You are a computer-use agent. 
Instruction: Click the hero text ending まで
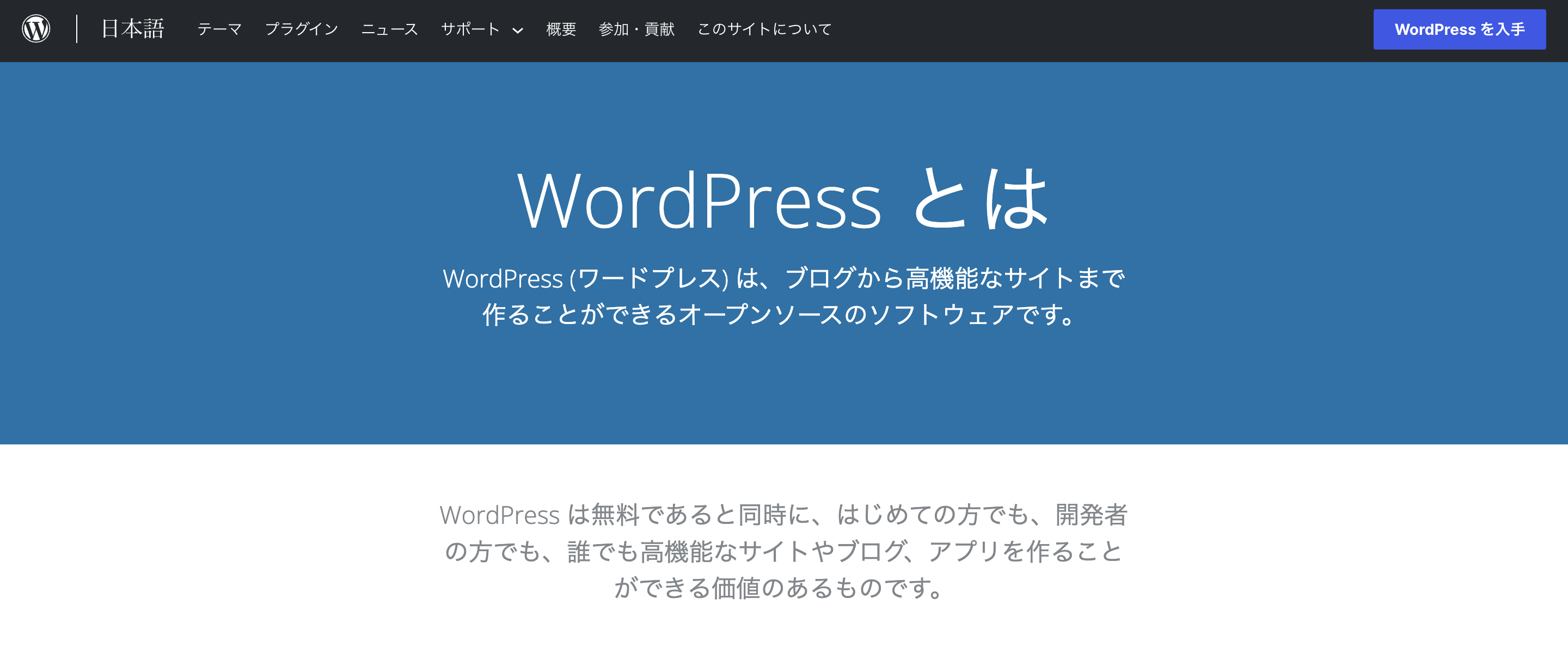[784, 278]
